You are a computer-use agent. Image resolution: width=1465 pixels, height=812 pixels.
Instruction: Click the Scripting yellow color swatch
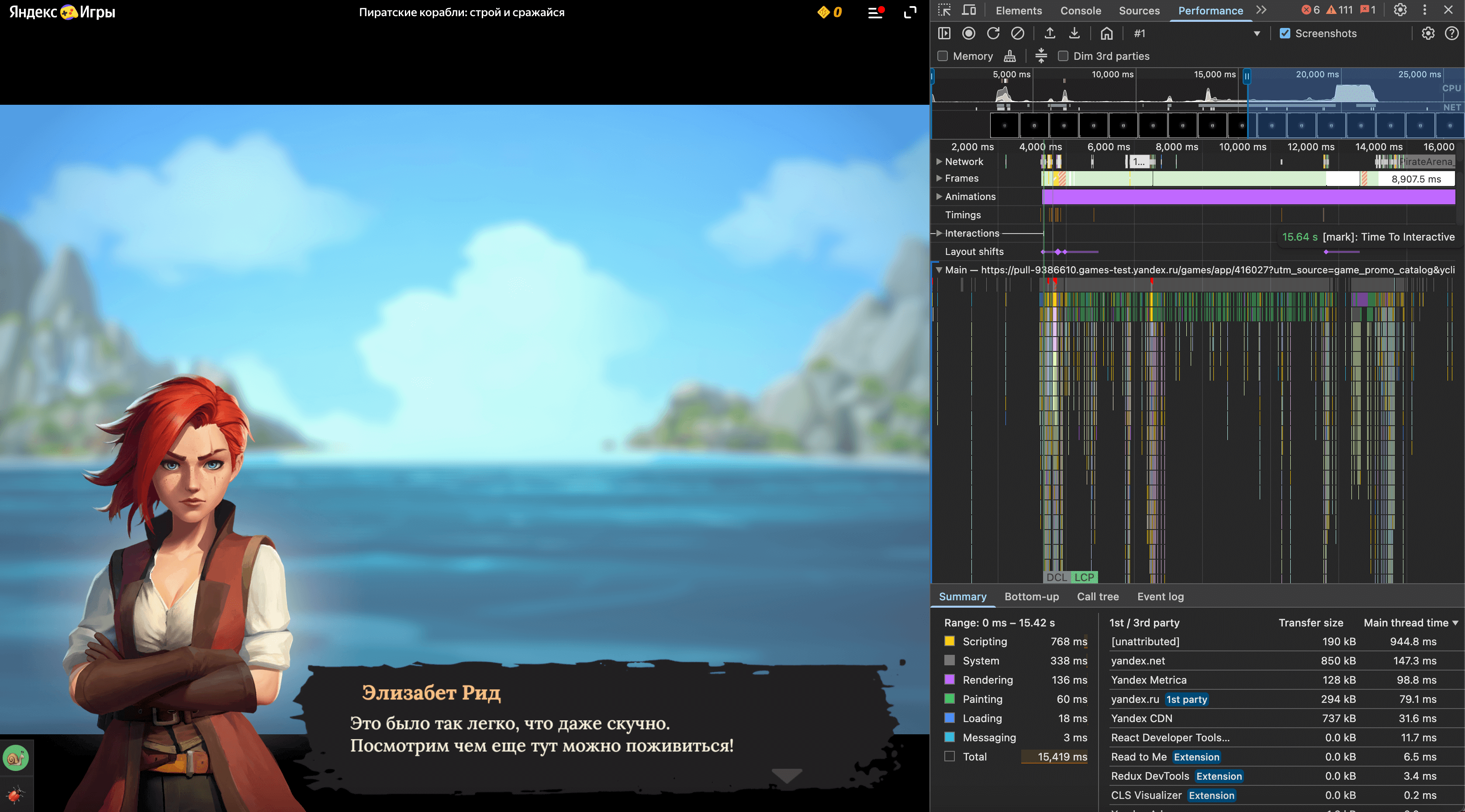click(949, 642)
